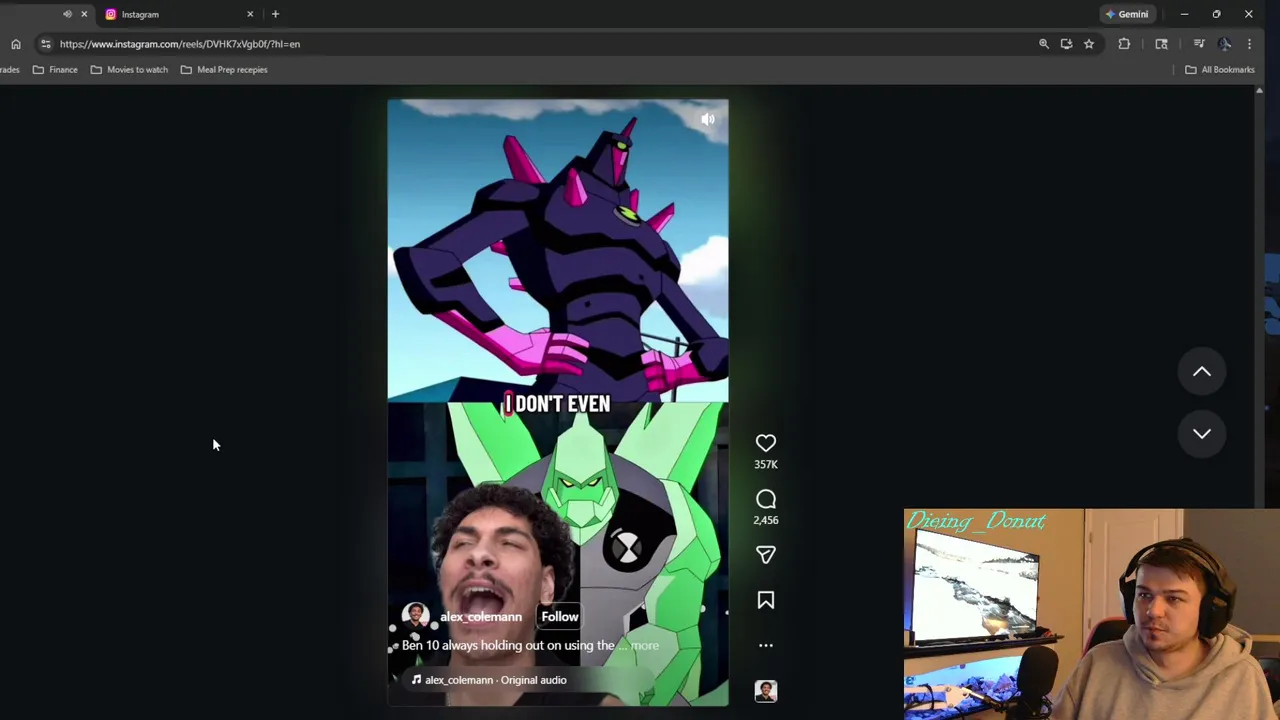Share the reel with the paper-plane icon
1280x720 pixels.
click(765, 554)
